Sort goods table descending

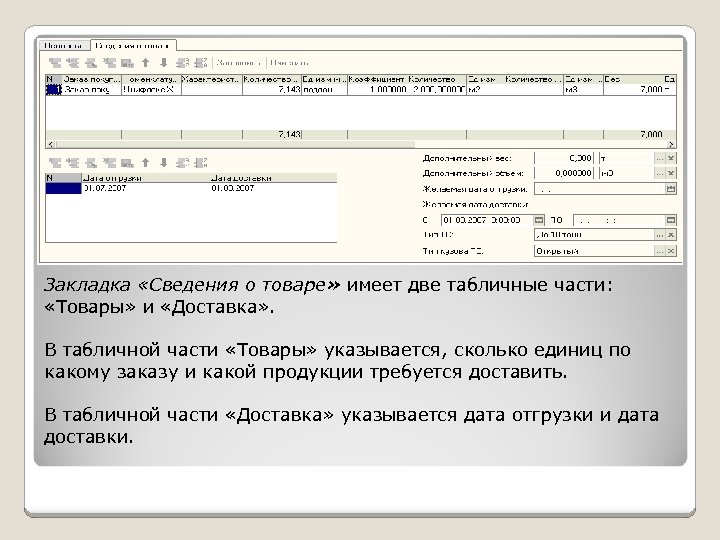(201, 62)
